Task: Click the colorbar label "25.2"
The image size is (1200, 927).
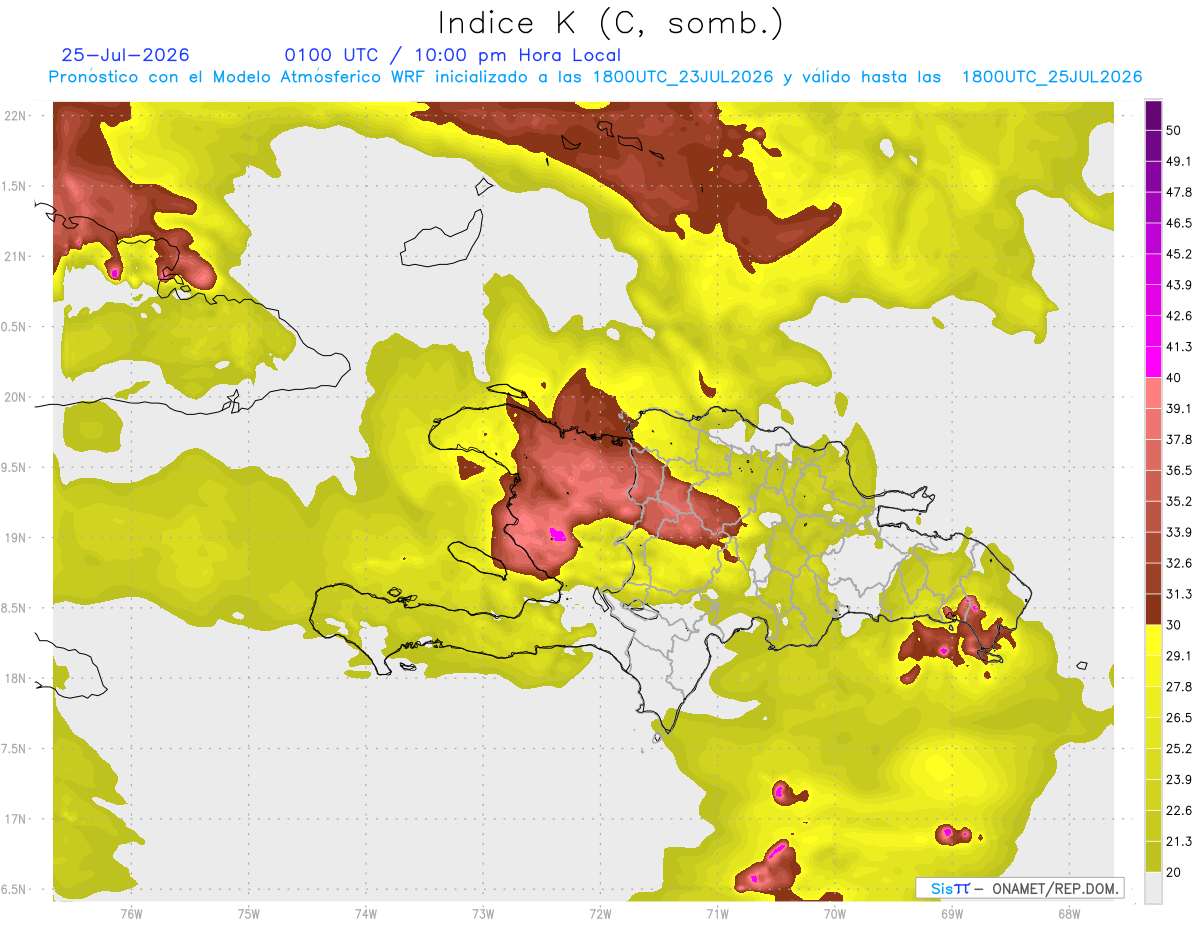Action: point(1178,748)
